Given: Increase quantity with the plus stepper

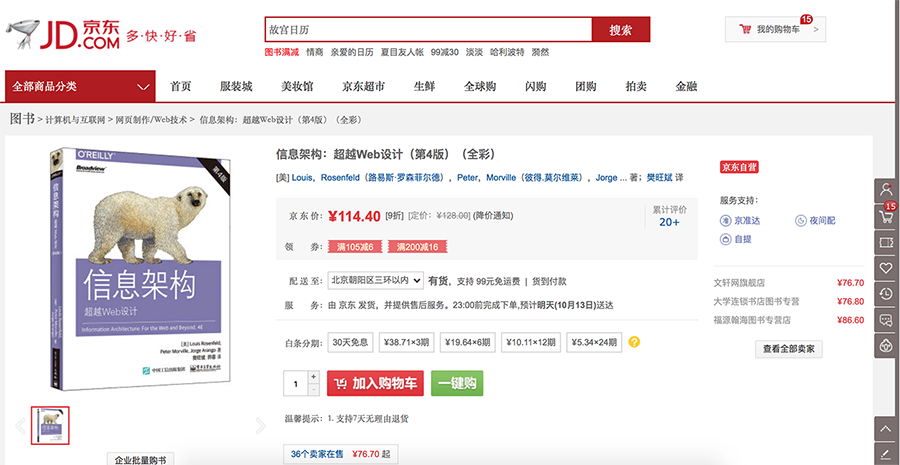Looking at the screenshot, I should tap(313, 376).
